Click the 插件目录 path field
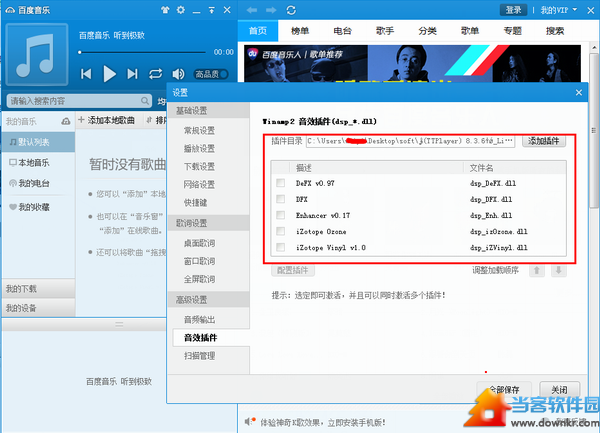Image resolution: width=600 pixels, height=433 pixels. coord(411,141)
